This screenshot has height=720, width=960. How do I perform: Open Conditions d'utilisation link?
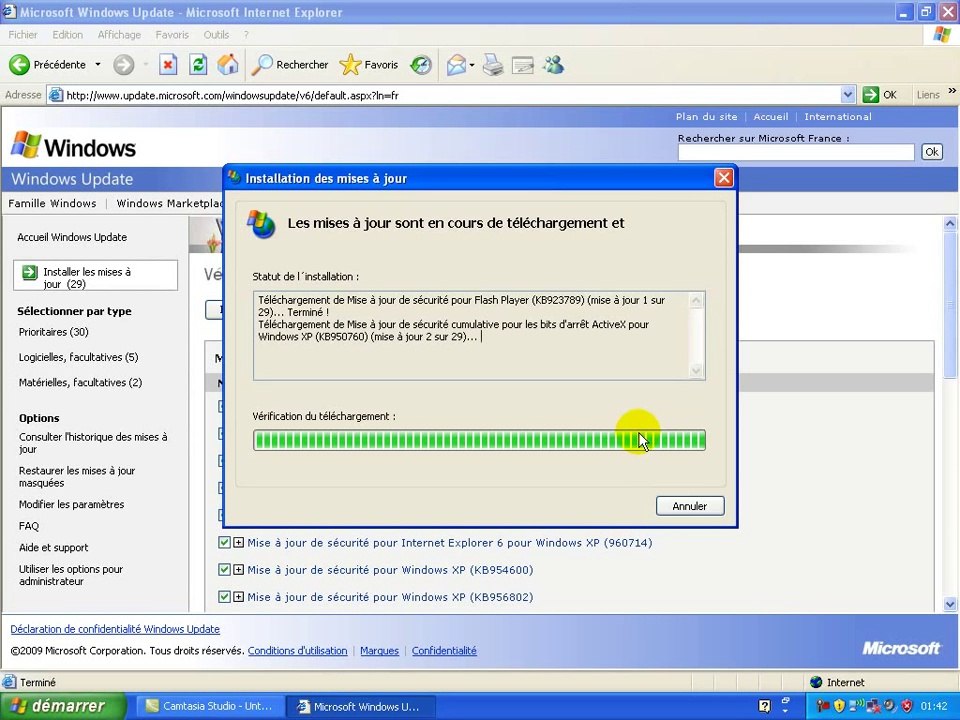pyautogui.click(x=297, y=650)
